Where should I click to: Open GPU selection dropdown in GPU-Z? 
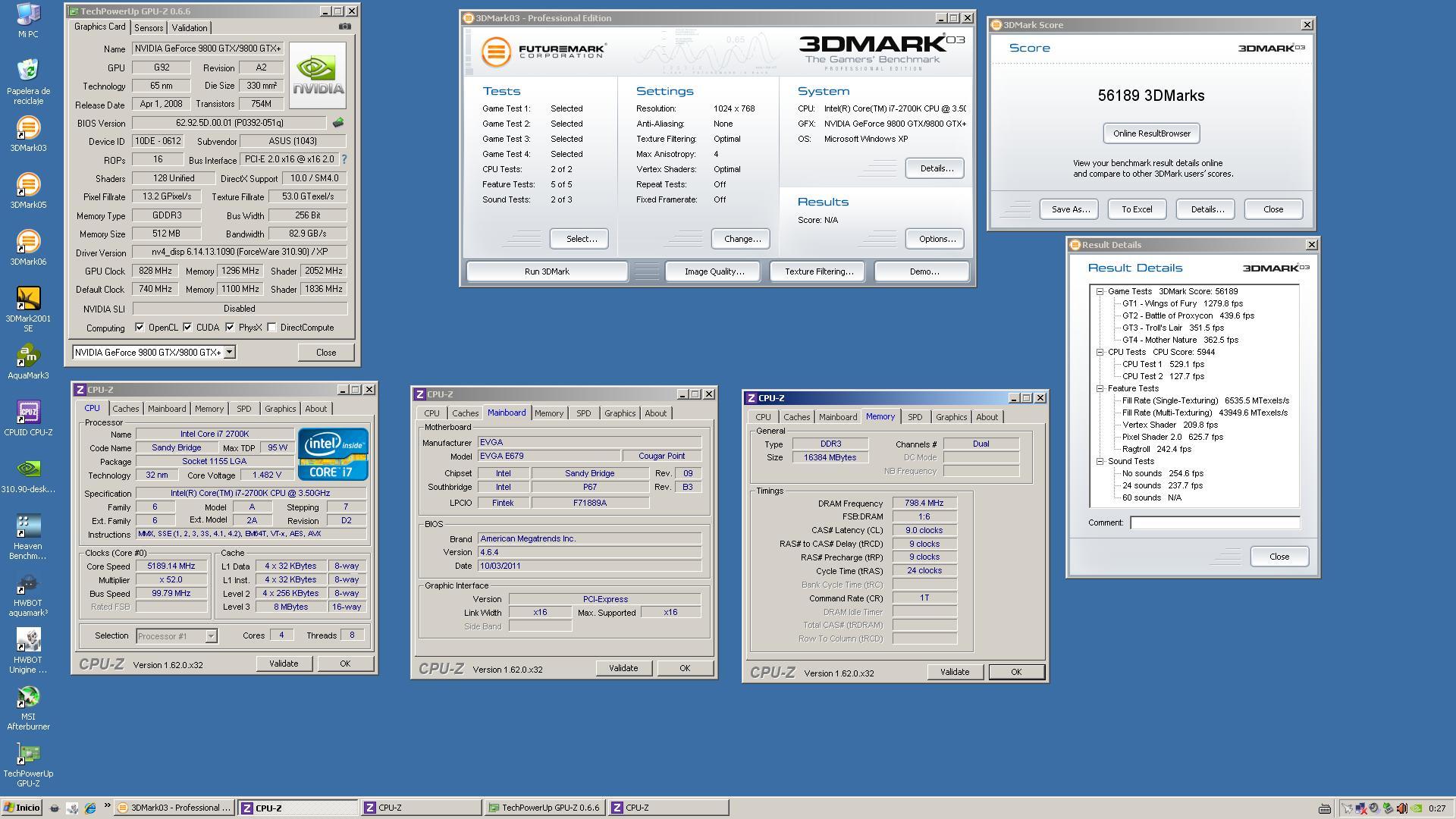(x=229, y=352)
